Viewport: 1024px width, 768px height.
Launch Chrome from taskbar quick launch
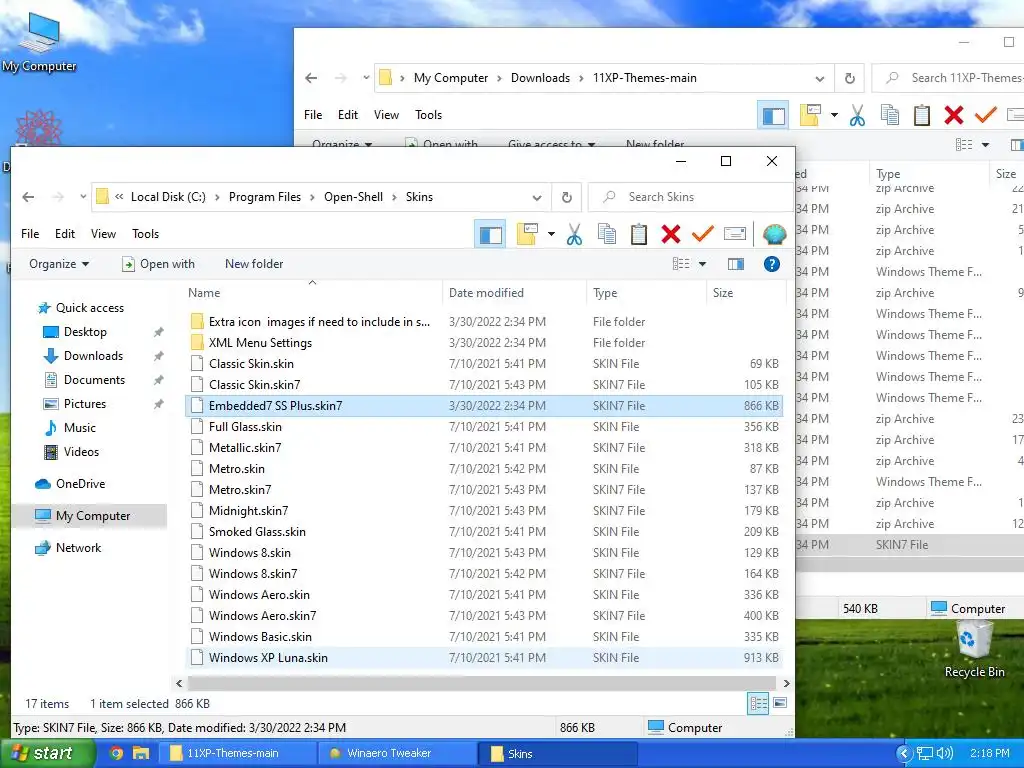pos(116,753)
